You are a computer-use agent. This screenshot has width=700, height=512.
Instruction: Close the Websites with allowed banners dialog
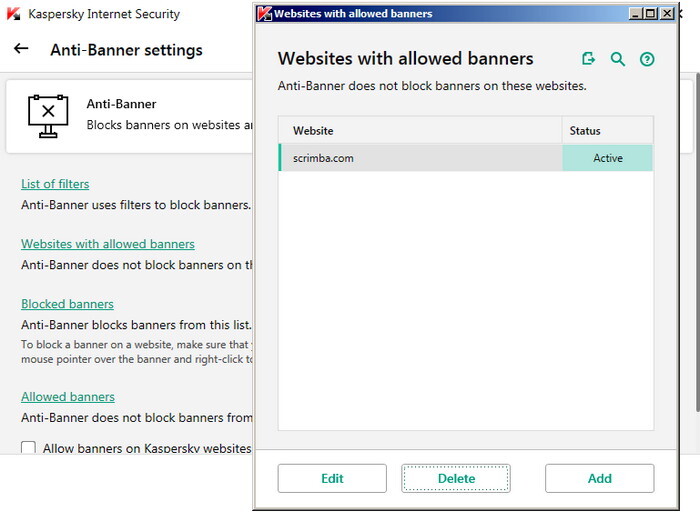tap(667, 13)
